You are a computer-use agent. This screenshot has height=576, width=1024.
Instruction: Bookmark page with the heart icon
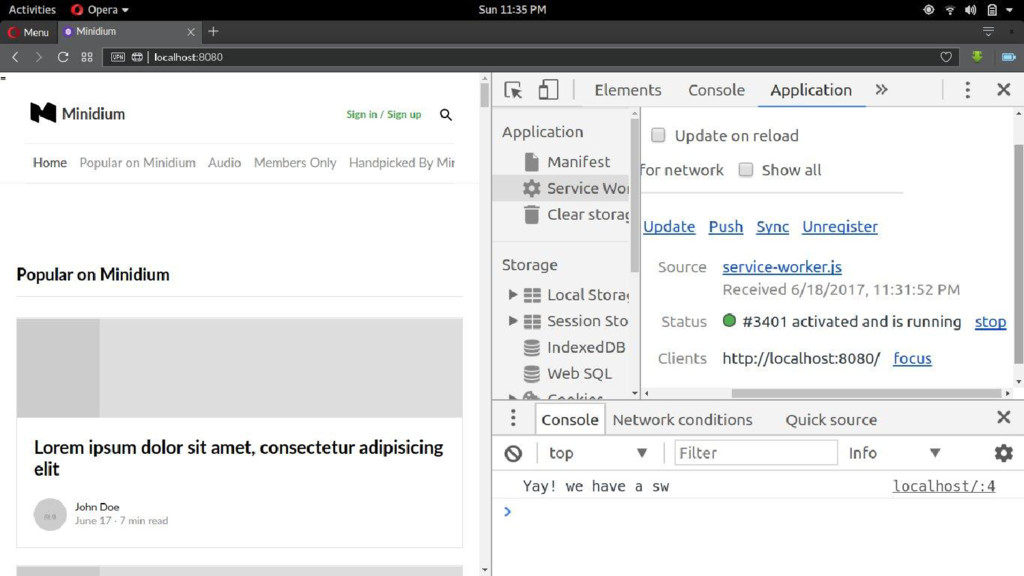pos(946,57)
